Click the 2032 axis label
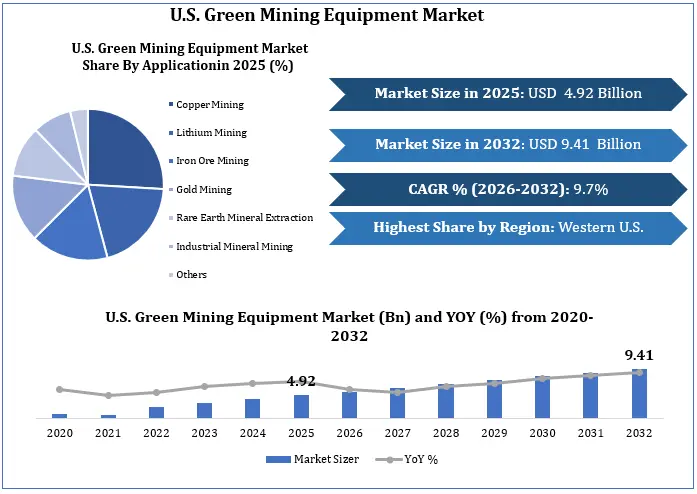This screenshot has width=697, height=494. [x=639, y=433]
